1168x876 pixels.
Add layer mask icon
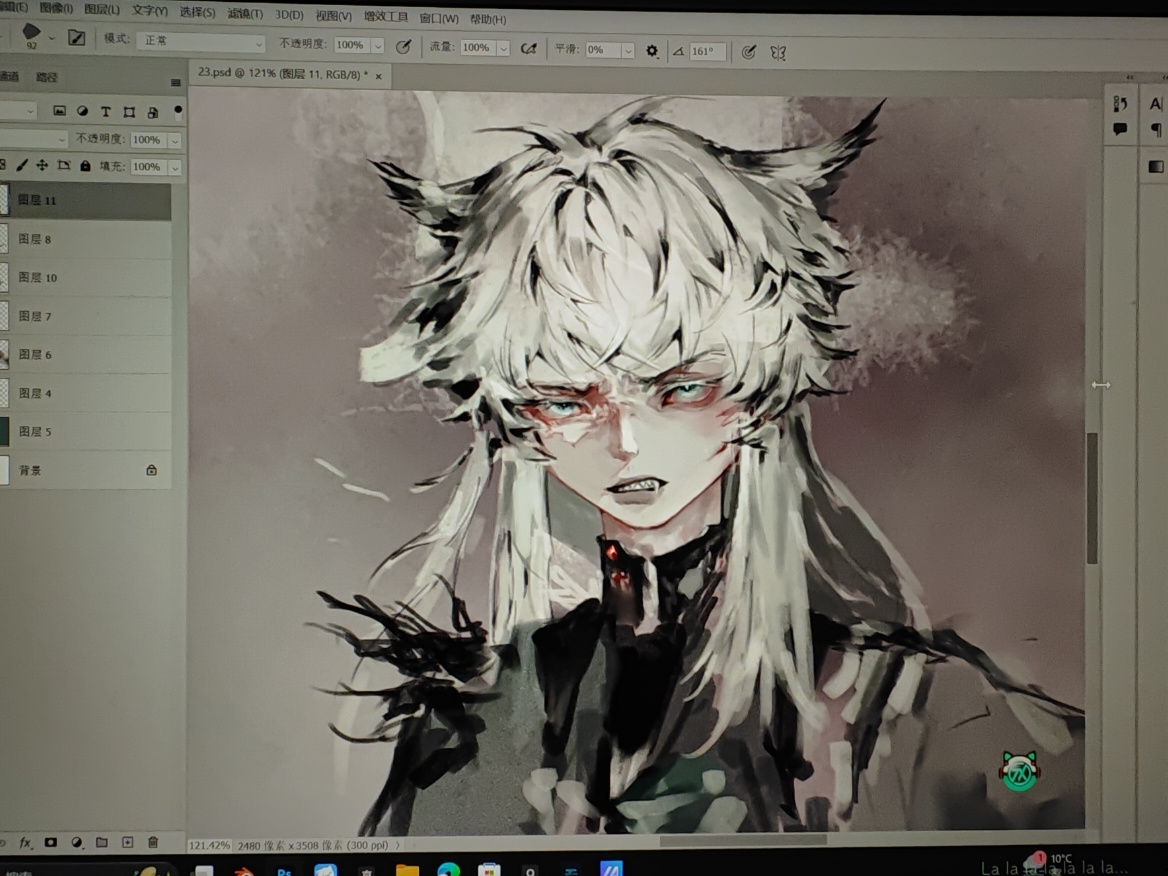pos(51,842)
